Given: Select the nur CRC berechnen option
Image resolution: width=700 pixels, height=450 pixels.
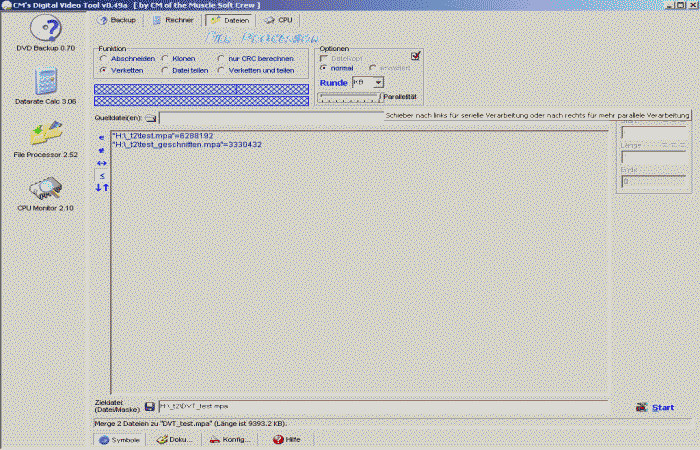Looking at the screenshot, I should (221, 59).
